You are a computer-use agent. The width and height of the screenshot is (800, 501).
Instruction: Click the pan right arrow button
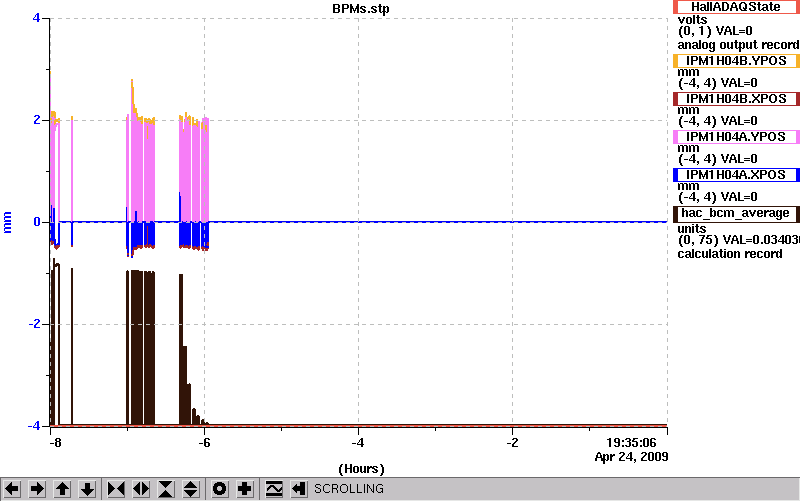[37, 489]
